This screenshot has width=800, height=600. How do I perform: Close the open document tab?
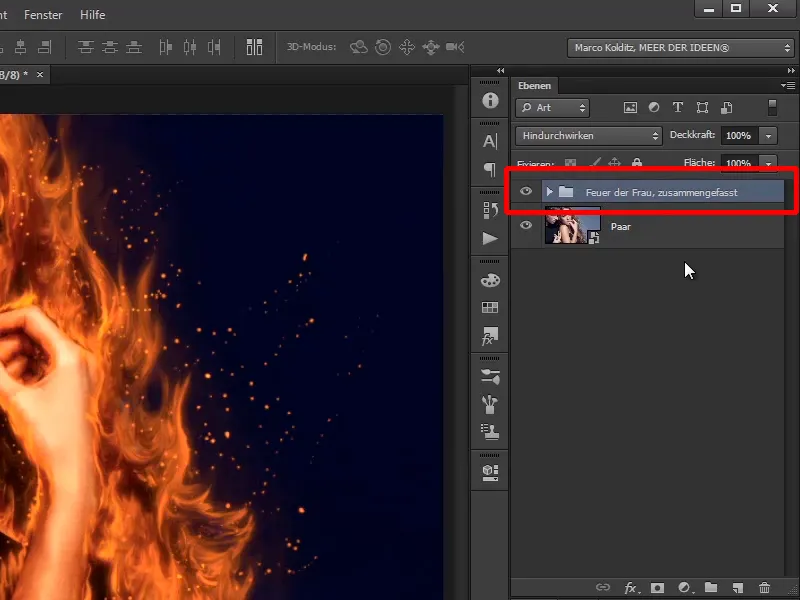(x=40, y=74)
